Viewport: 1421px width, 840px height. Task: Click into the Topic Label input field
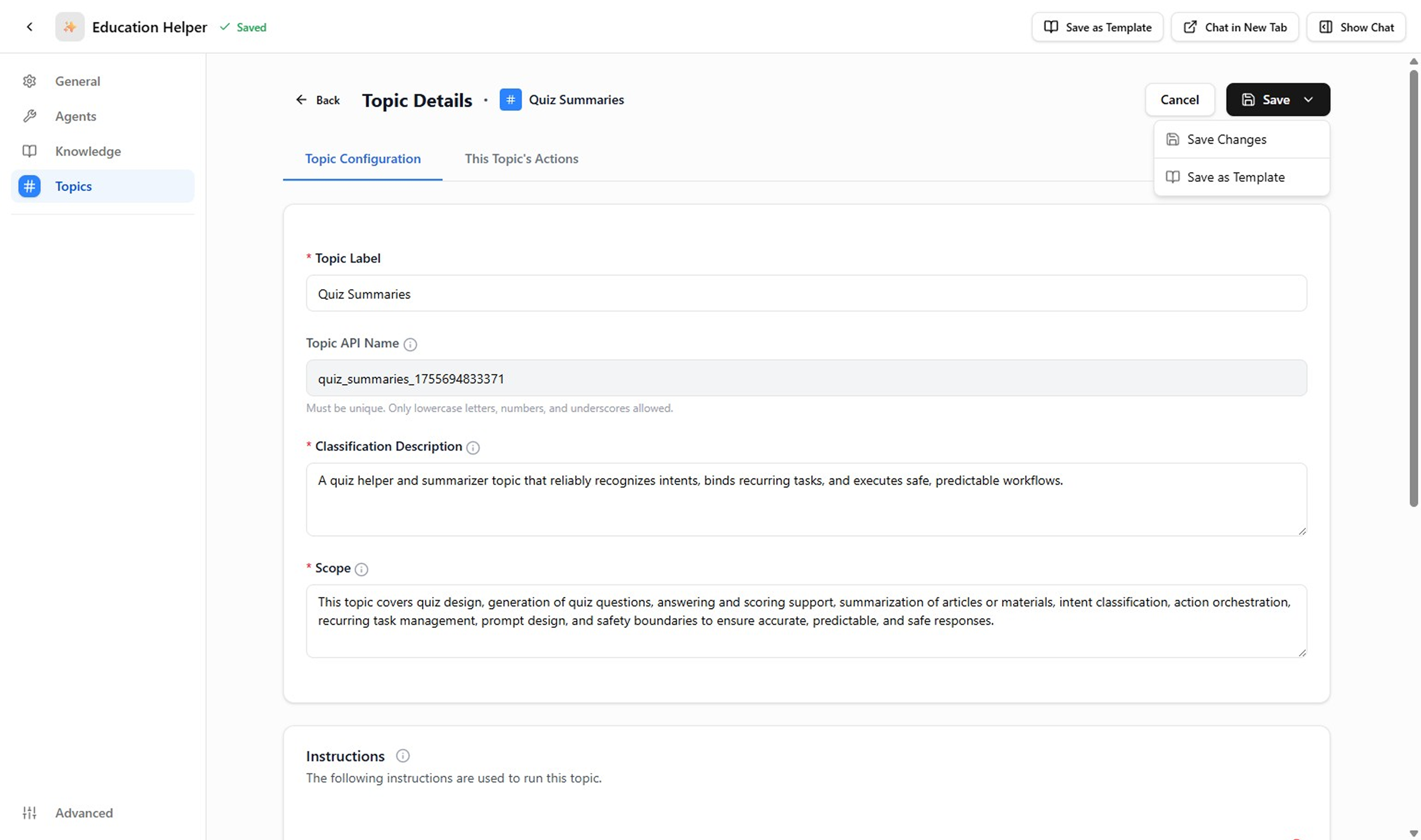click(x=806, y=294)
